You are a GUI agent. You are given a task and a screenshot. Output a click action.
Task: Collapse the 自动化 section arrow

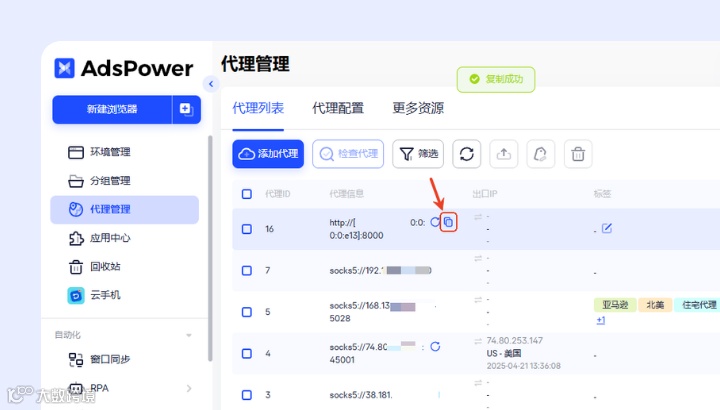pos(189,335)
